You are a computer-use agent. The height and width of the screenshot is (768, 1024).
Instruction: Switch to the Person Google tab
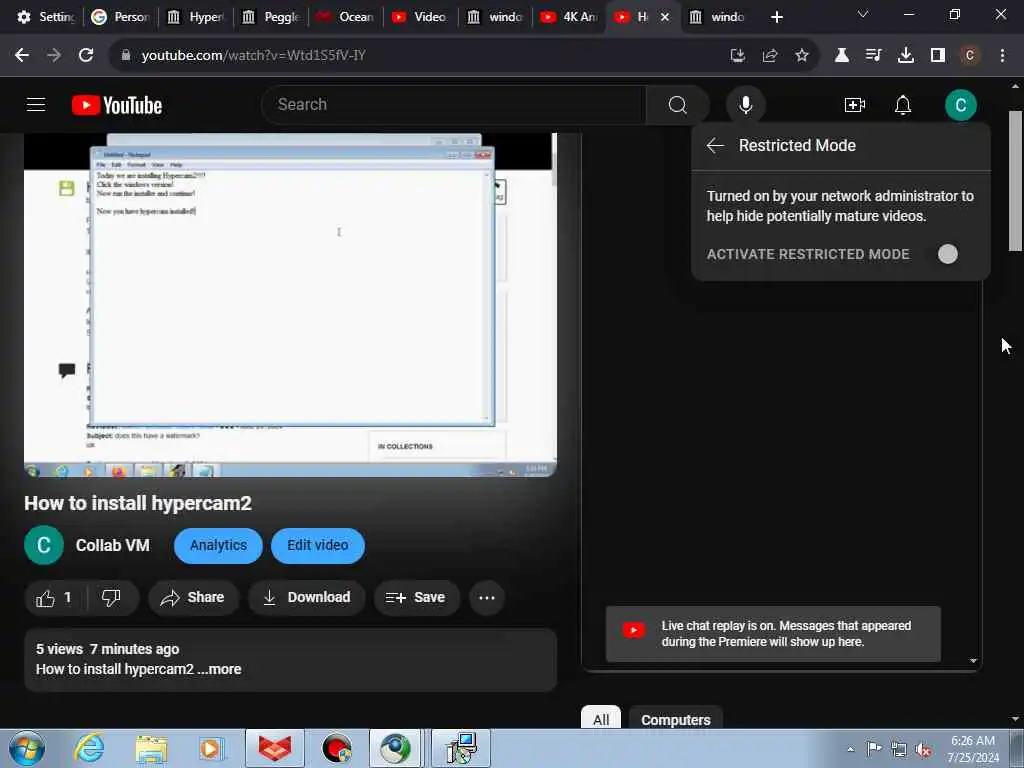point(121,17)
